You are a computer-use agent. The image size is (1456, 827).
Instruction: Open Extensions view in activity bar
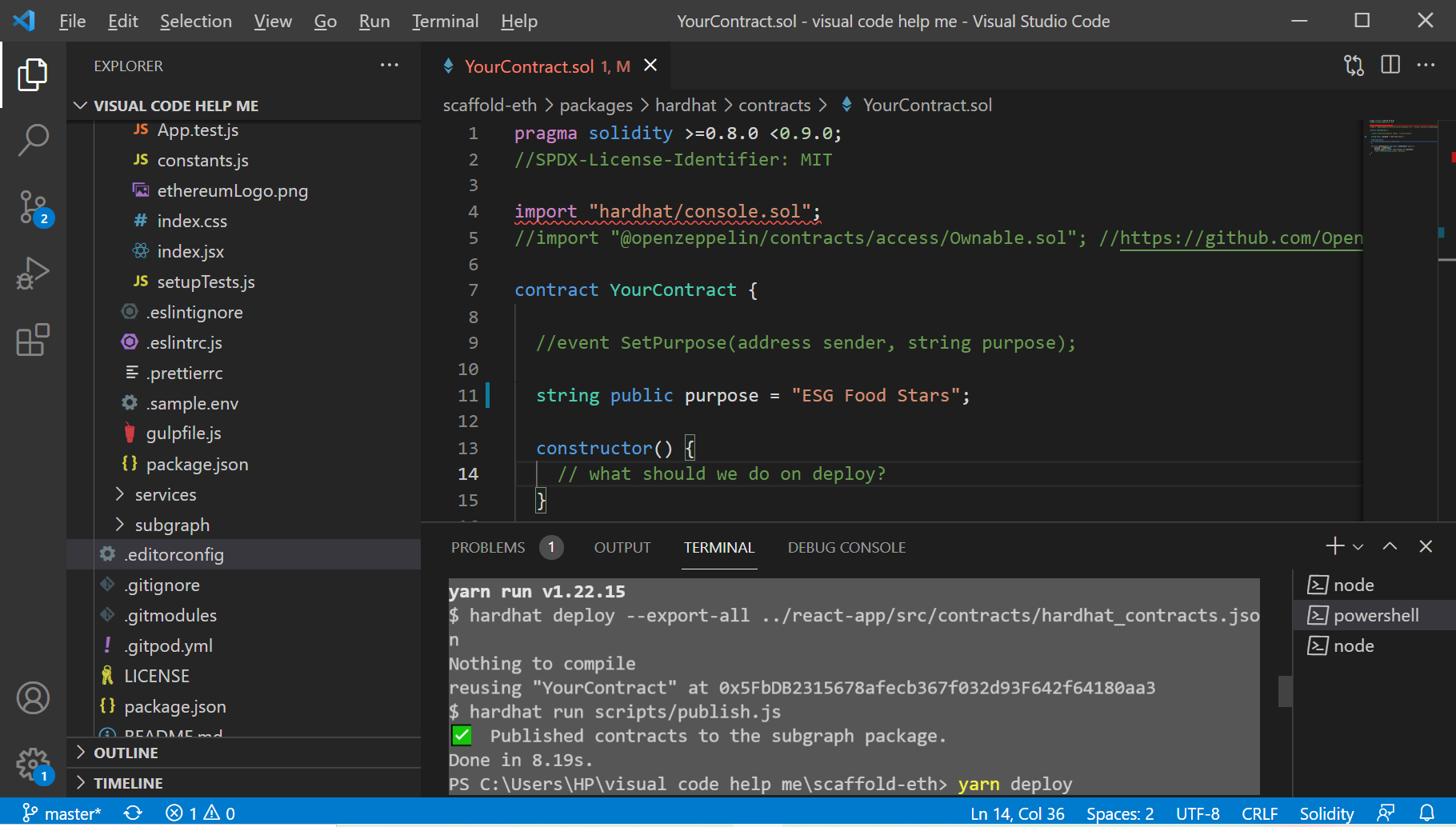point(33,340)
